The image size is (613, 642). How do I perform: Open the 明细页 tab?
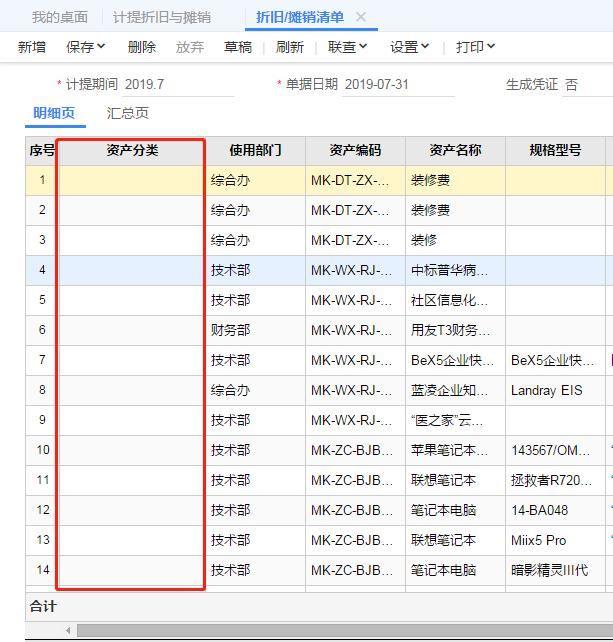click(54, 113)
